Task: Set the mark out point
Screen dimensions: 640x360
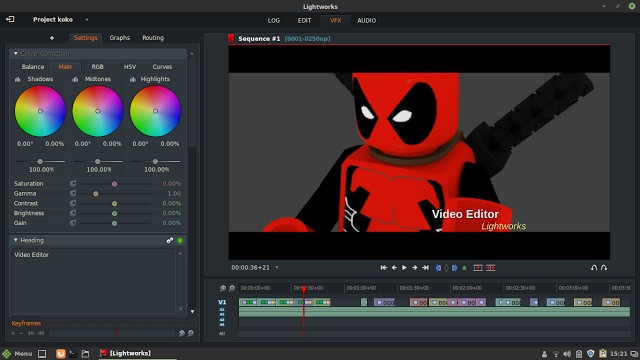Action: [454, 268]
